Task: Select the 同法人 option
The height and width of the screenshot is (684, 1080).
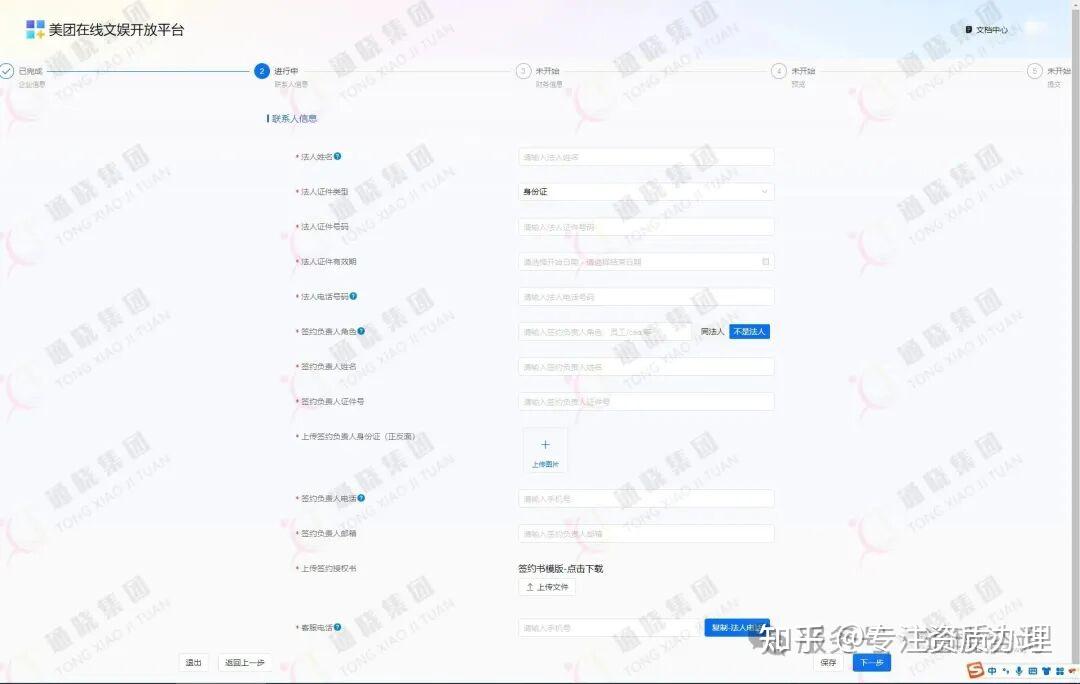Action: (712, 332)
